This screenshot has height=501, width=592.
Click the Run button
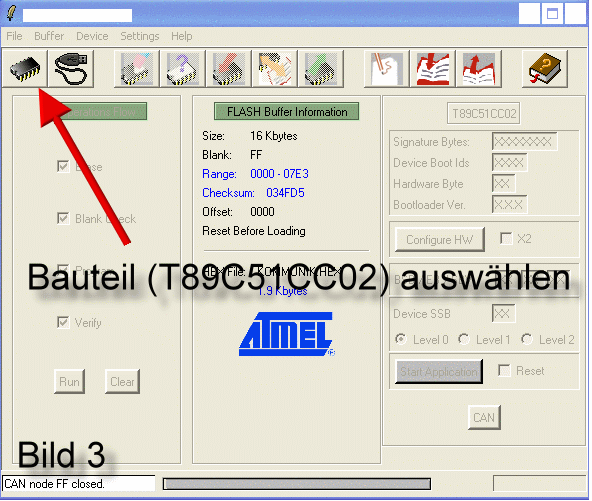[69, 382]
